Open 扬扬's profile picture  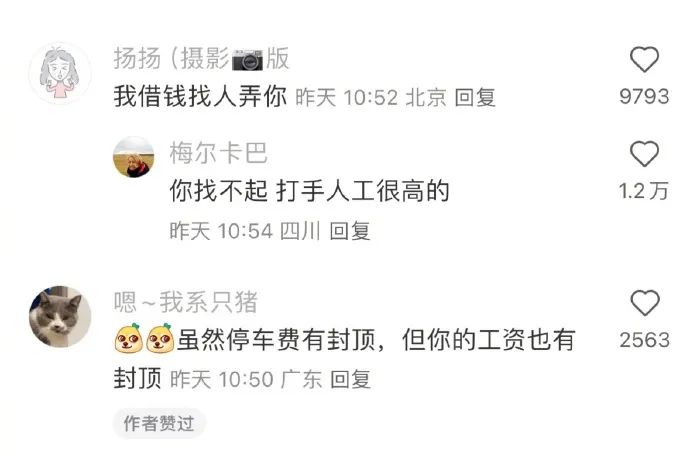point(60,73)
